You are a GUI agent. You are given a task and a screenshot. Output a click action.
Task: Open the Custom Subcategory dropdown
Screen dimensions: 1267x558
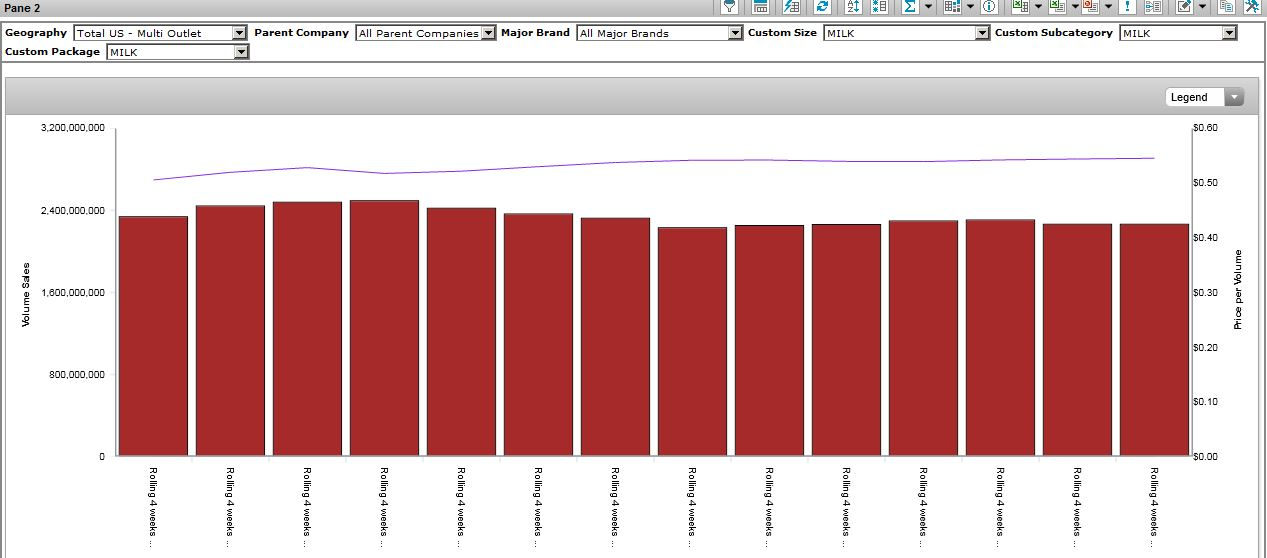[1229, 33]
